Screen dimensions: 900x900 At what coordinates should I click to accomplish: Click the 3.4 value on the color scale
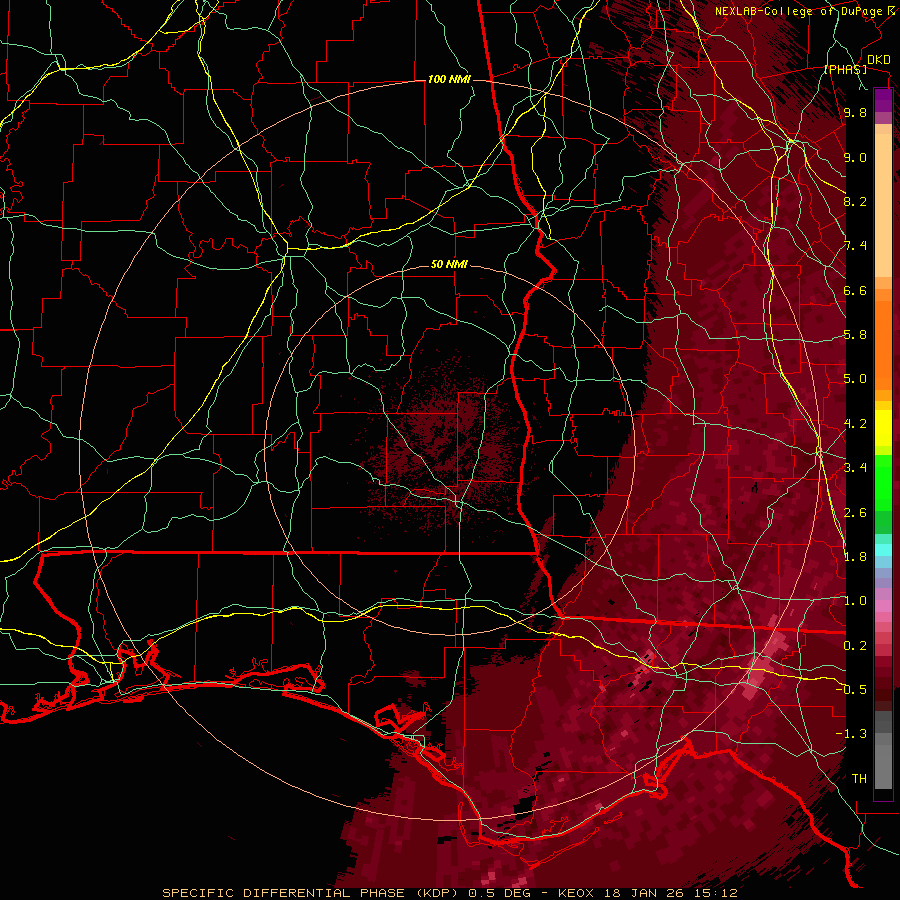[855, 468]
